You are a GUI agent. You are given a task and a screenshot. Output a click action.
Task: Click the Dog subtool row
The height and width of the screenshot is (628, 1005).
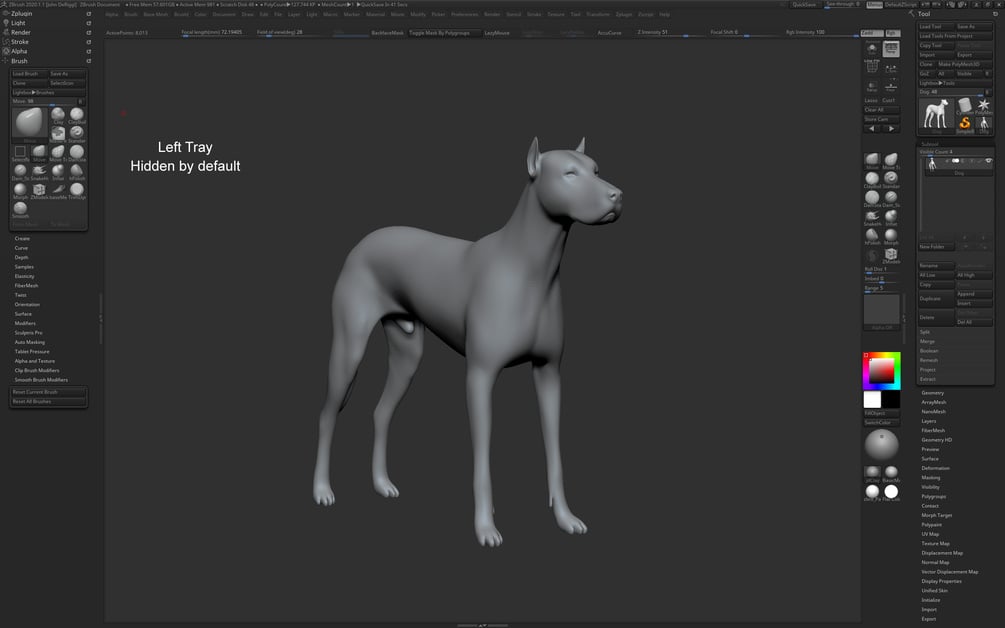point(959,165)
